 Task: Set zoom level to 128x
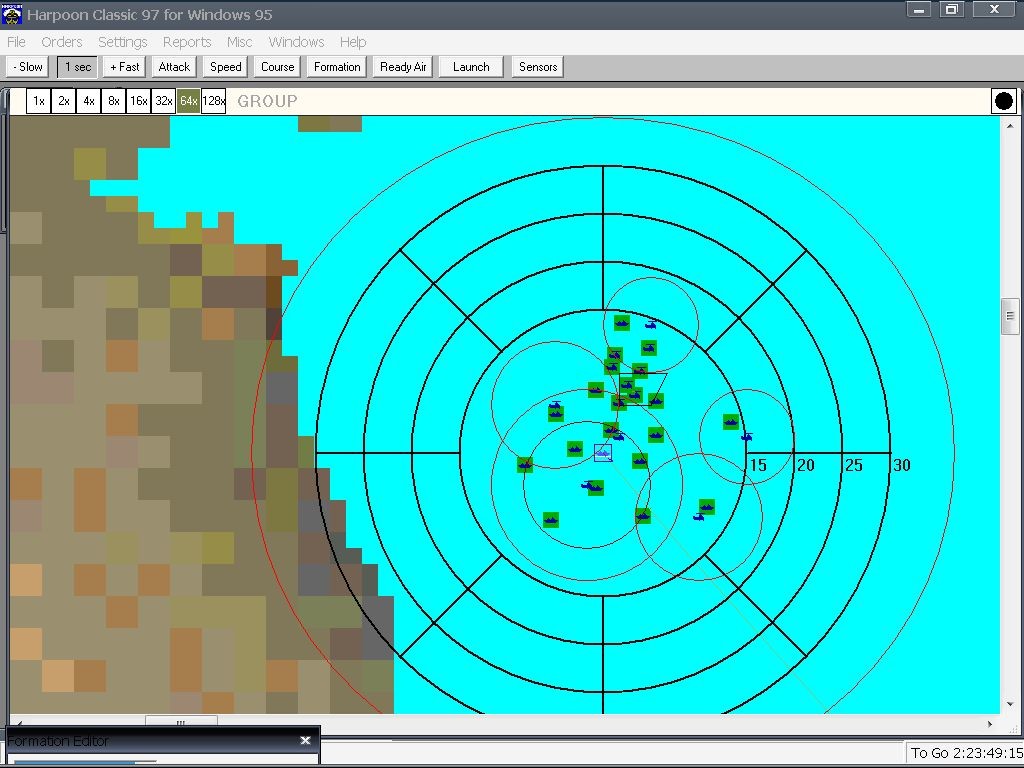[x=214, y=101]
